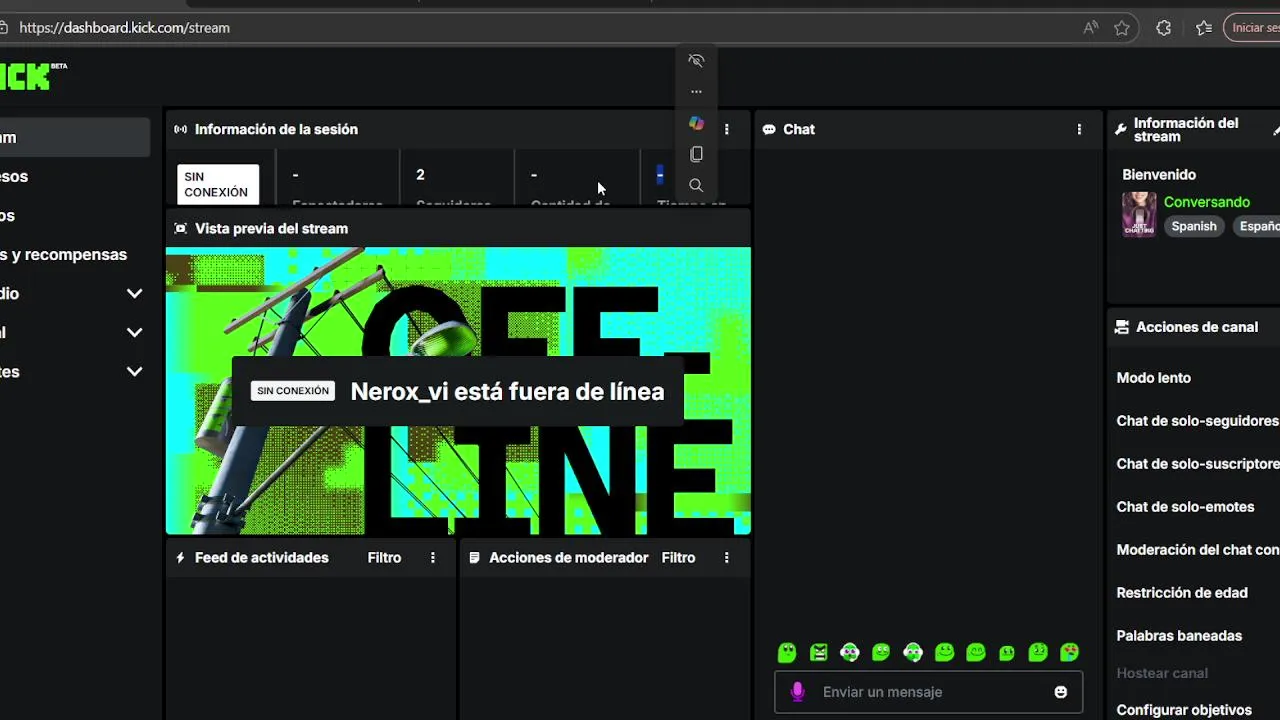Open the emoji picker smiley in chat box
1280x720 pixels.
coord(1061,692)
